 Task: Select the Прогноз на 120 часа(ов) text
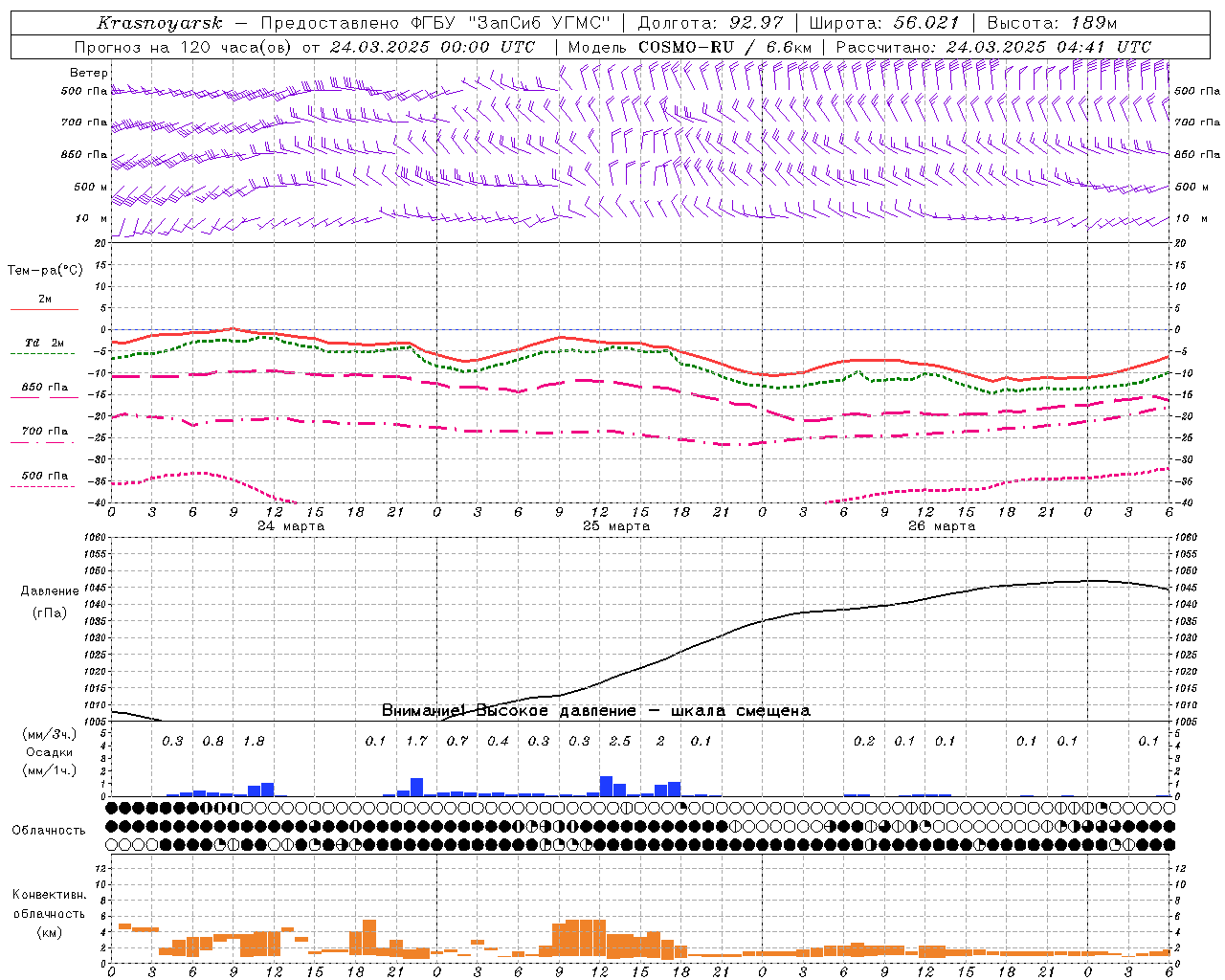[x=185, y=47]
